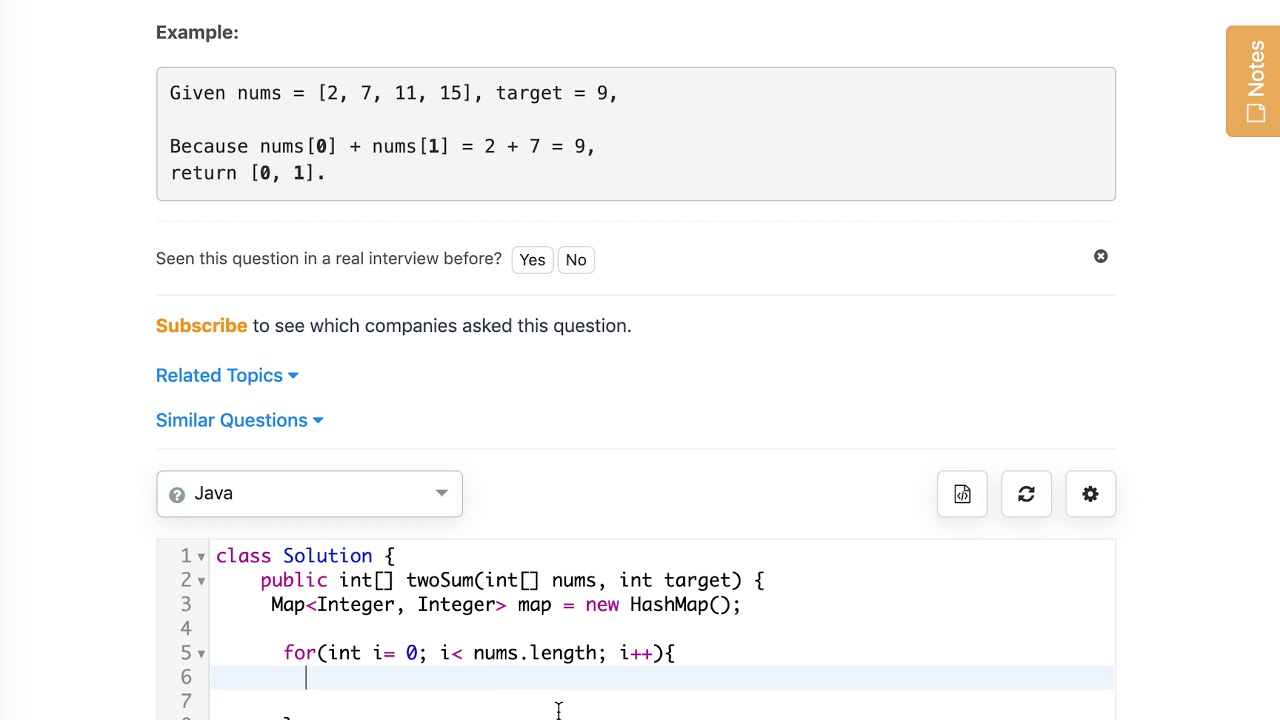Click the twoSum method signature line

[512, 580]
